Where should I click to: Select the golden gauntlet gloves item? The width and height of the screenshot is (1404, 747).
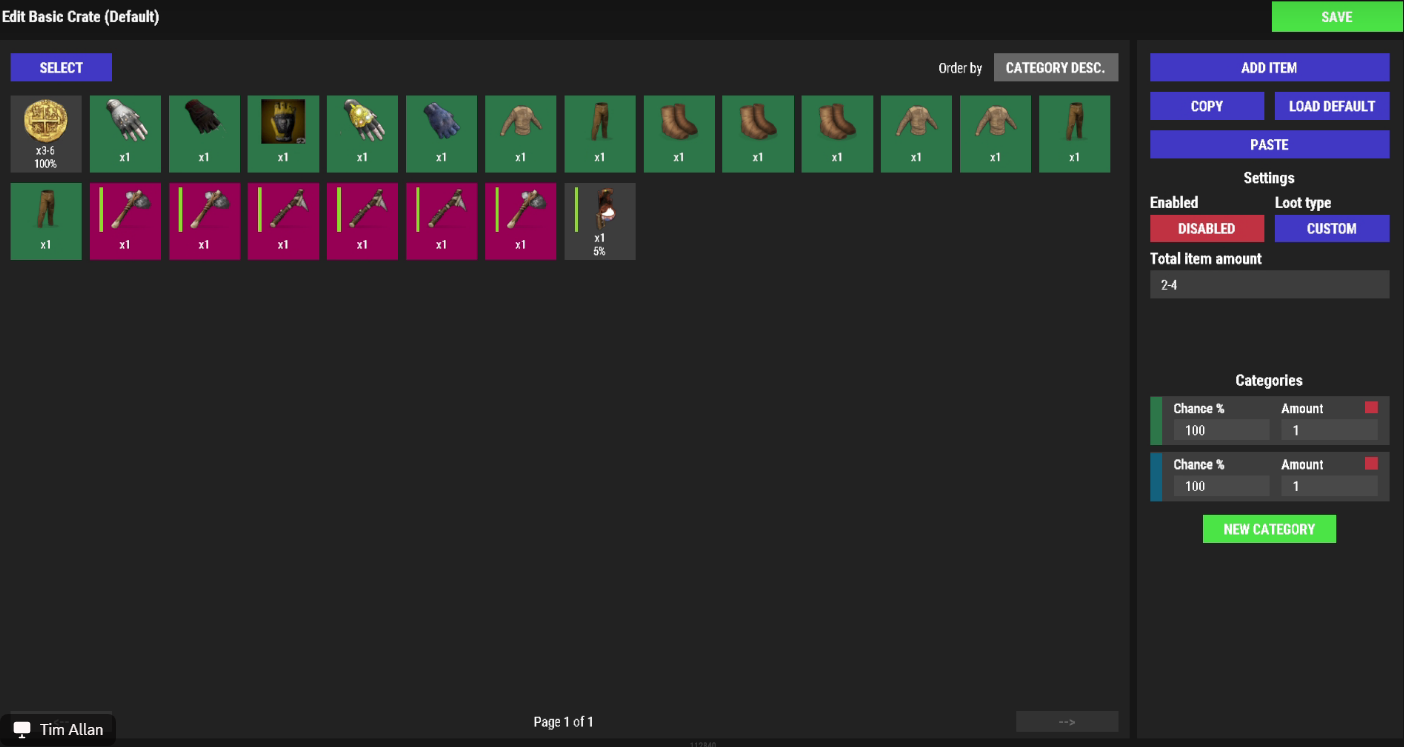362,133
